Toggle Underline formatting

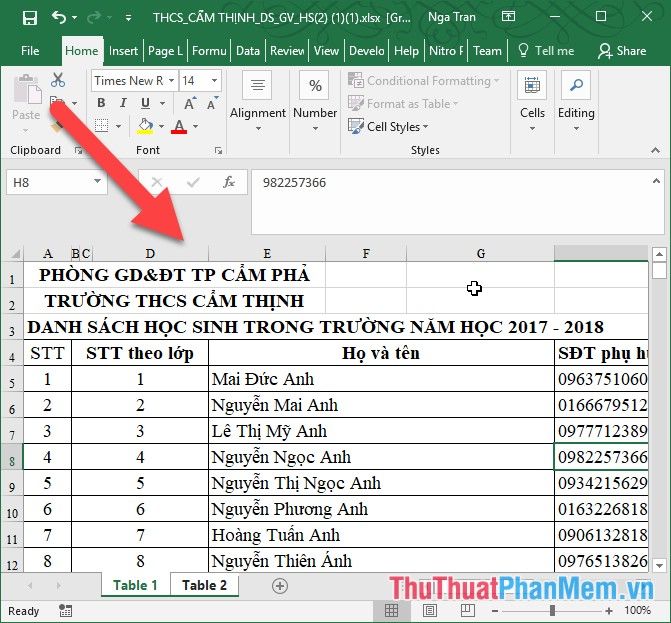(145, 103)
